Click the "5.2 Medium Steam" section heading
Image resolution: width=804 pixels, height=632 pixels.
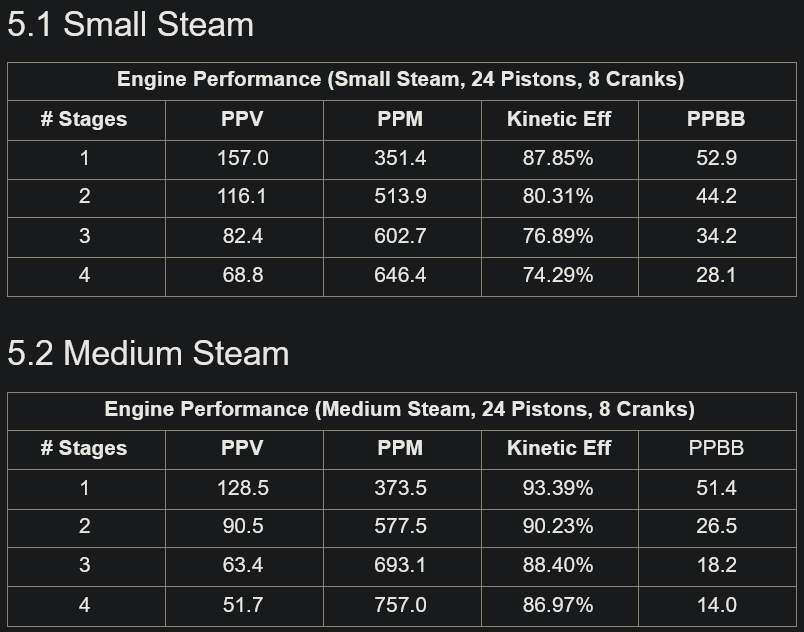tap(148, 354)
